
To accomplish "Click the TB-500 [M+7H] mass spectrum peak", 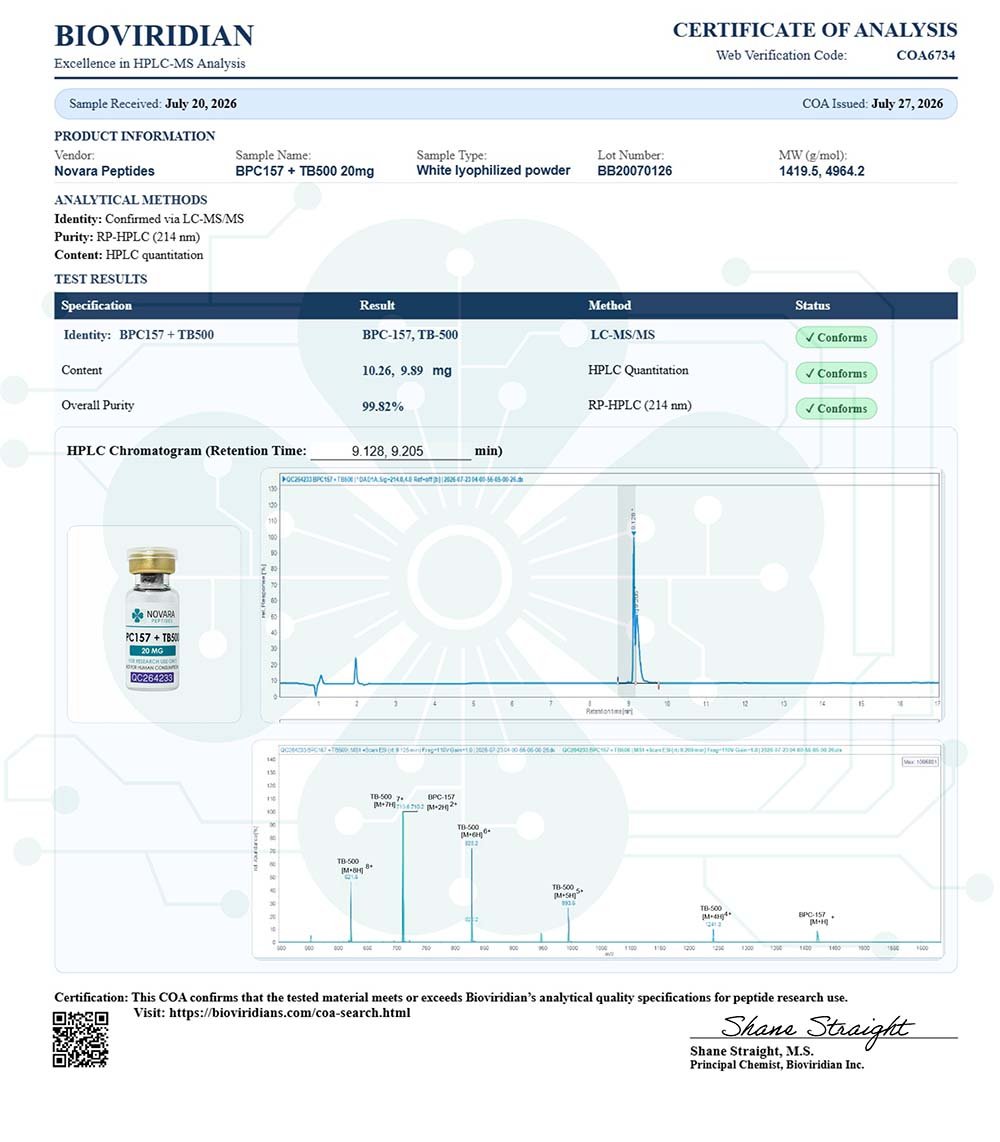I will tap(403, 876).
